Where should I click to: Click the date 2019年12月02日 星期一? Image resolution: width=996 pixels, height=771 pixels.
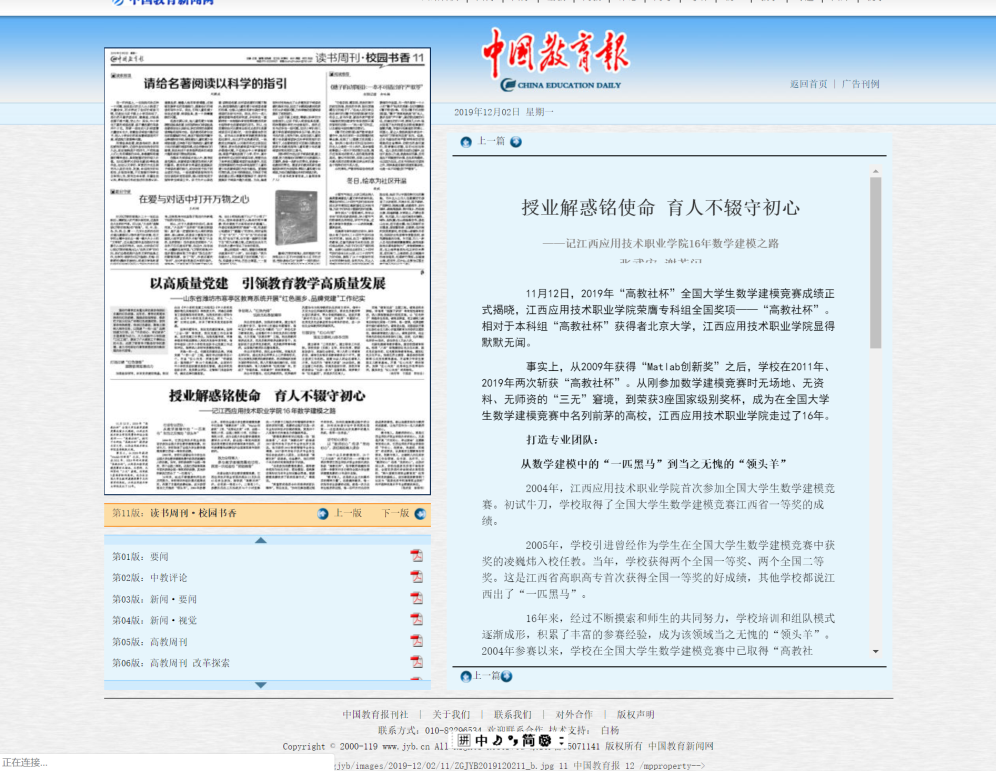(x=504, y=112)
